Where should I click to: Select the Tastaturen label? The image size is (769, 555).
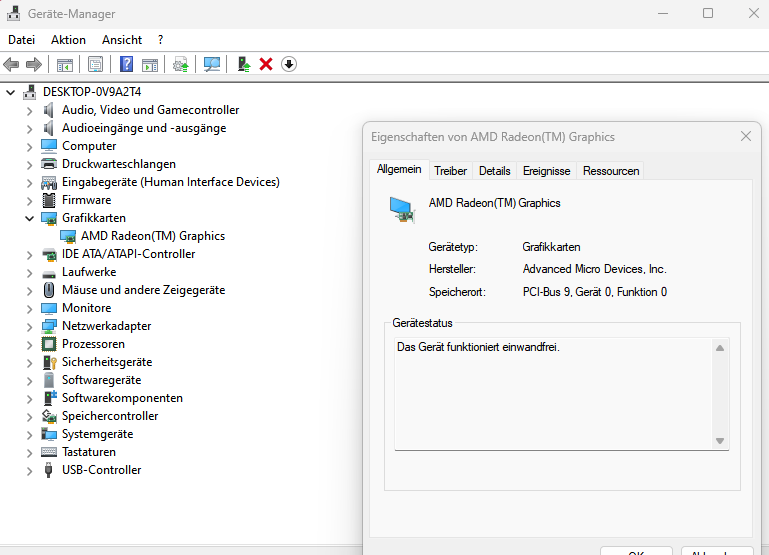(x=89, y=452)
